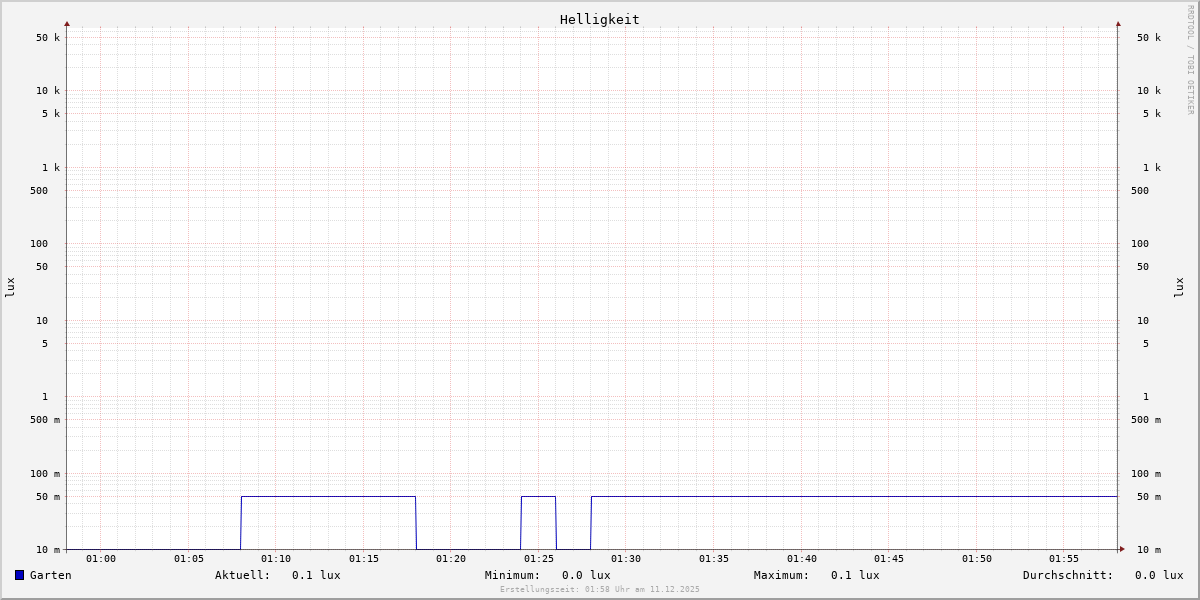Click the red arrow at time axis end
1200x600 pixels.
click(1122, 549)
